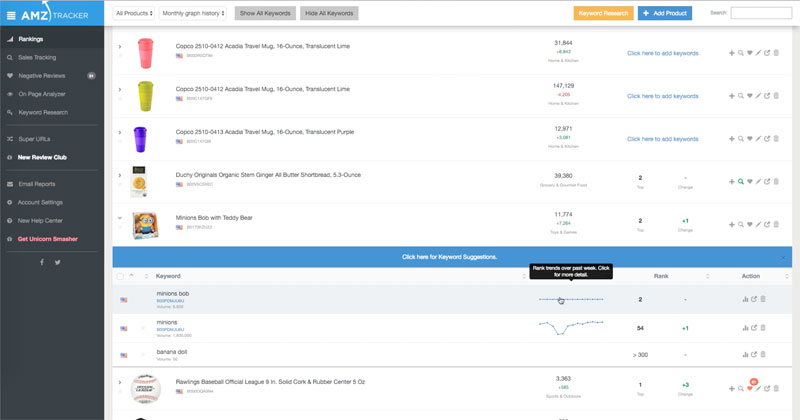The image size is (800, 420).
Task: Open chart icon for 'banana doll' keyword
Action: tap(745, 354)
